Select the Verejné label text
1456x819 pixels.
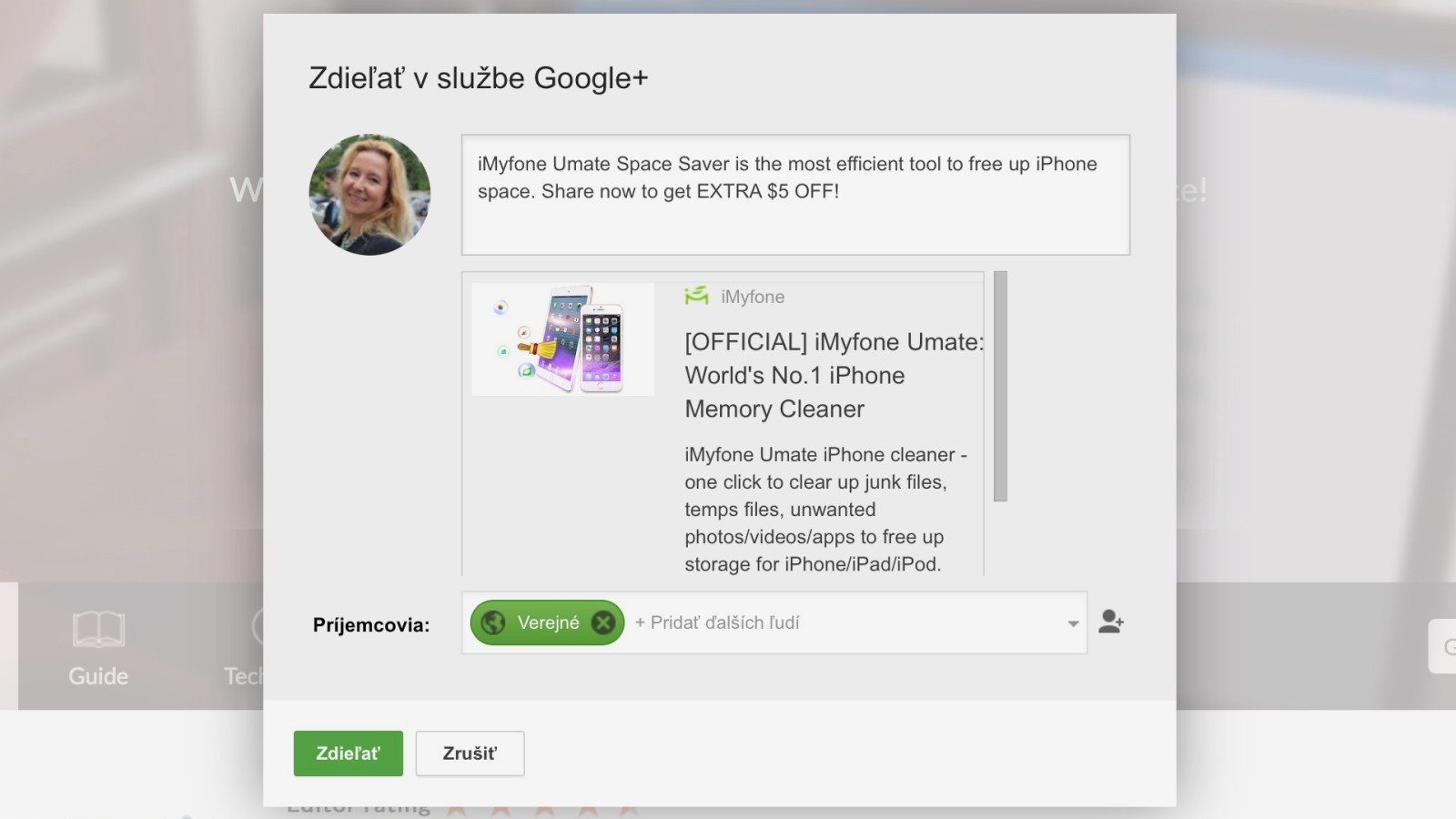[548, 622]
